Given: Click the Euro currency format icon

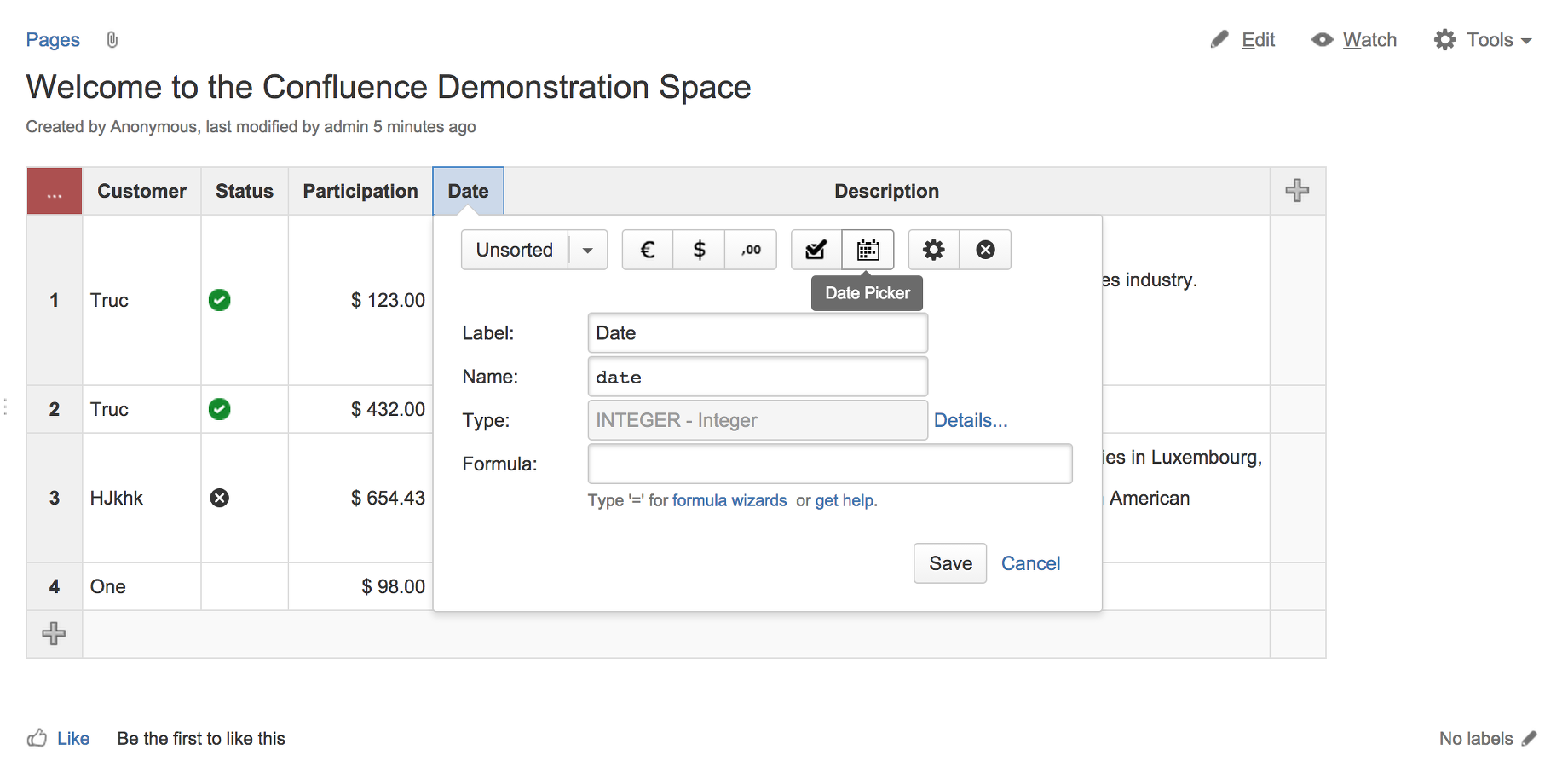Looking at the screenshot, I should (x=648, y=250).
